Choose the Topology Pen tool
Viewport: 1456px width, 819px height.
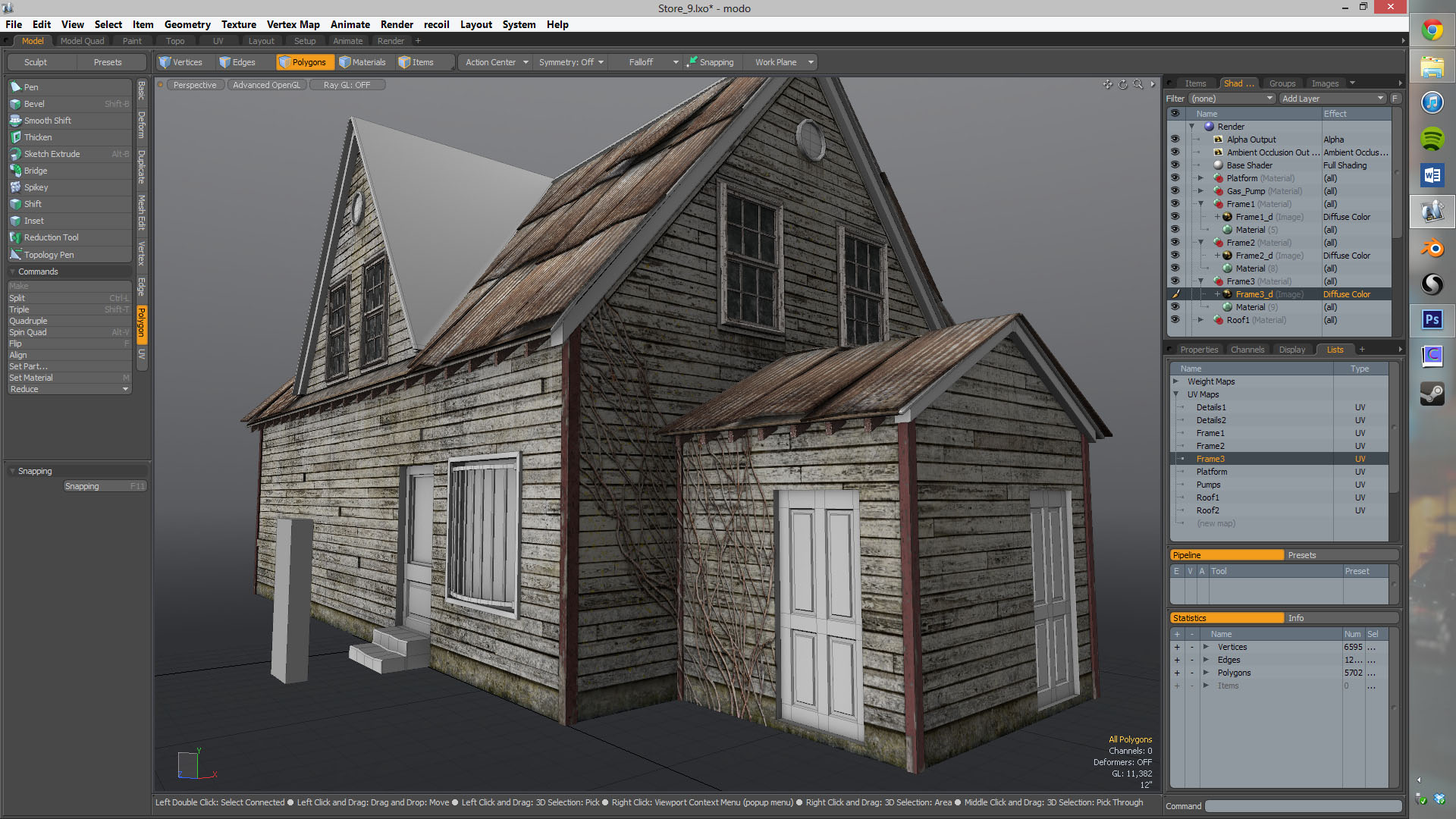[49, 255]
